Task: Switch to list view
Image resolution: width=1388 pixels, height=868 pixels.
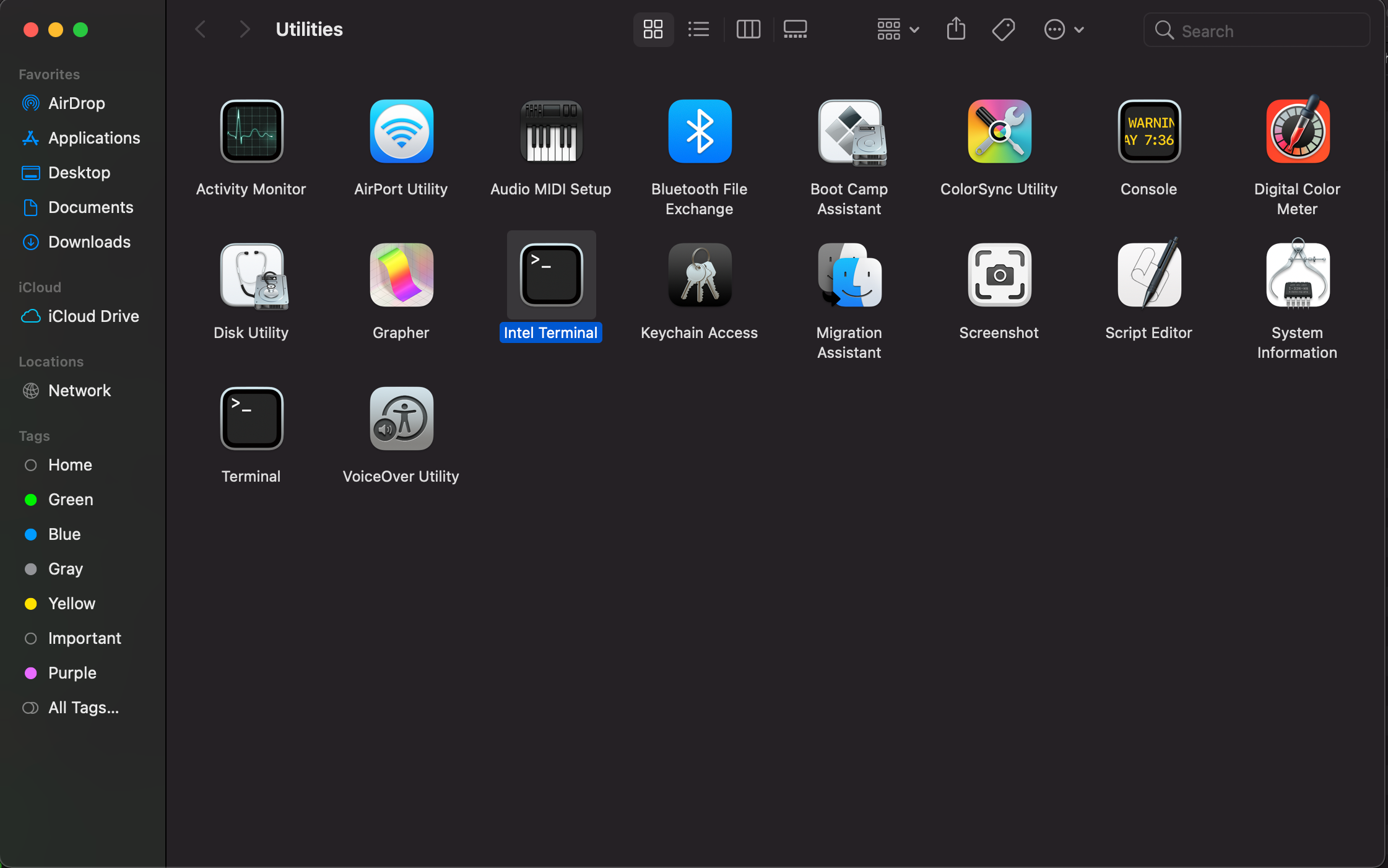Action: [x=698, y=29]
